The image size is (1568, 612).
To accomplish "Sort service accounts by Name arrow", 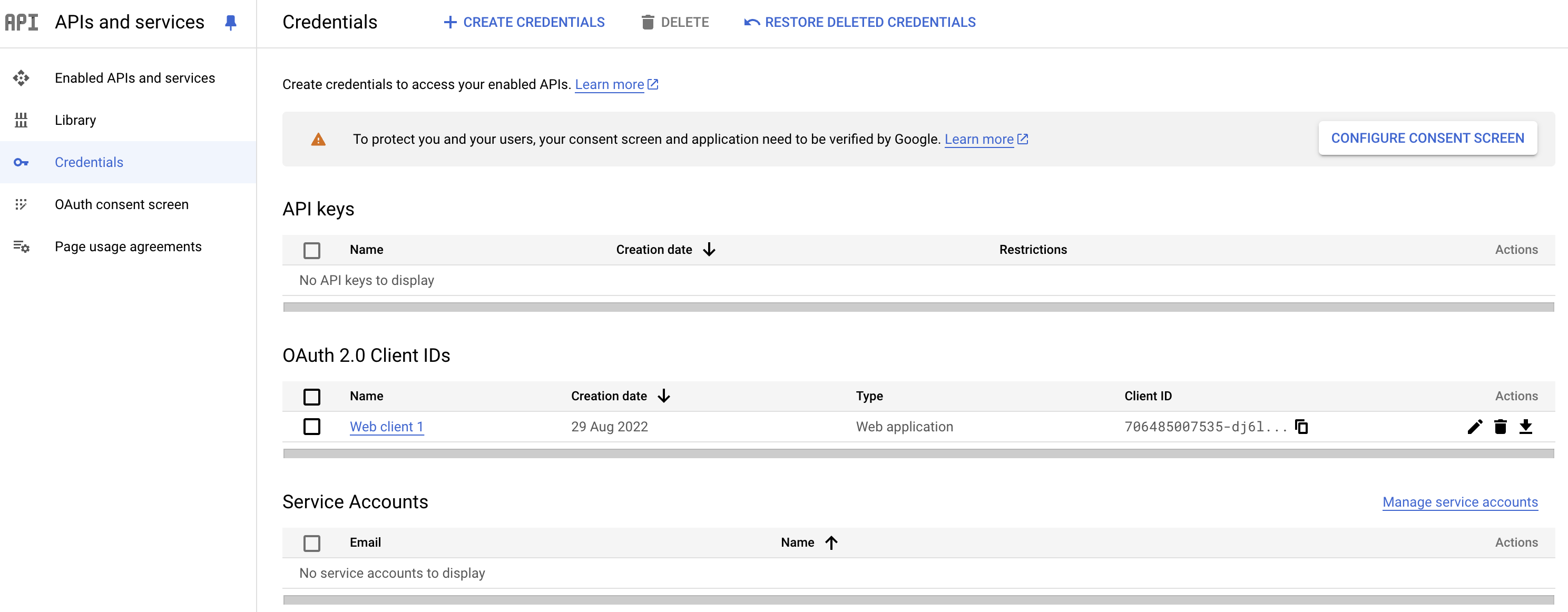I will coord(831,542).
